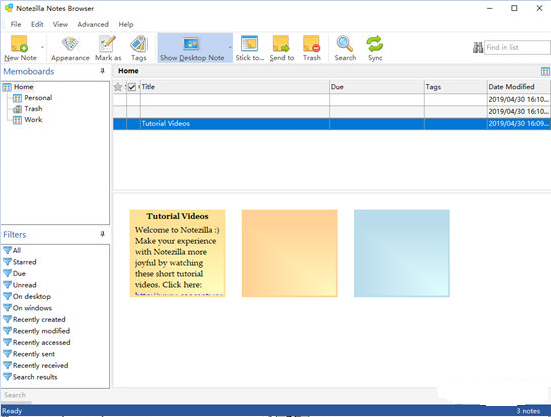Apply the Search results filter

click(31, 377)
